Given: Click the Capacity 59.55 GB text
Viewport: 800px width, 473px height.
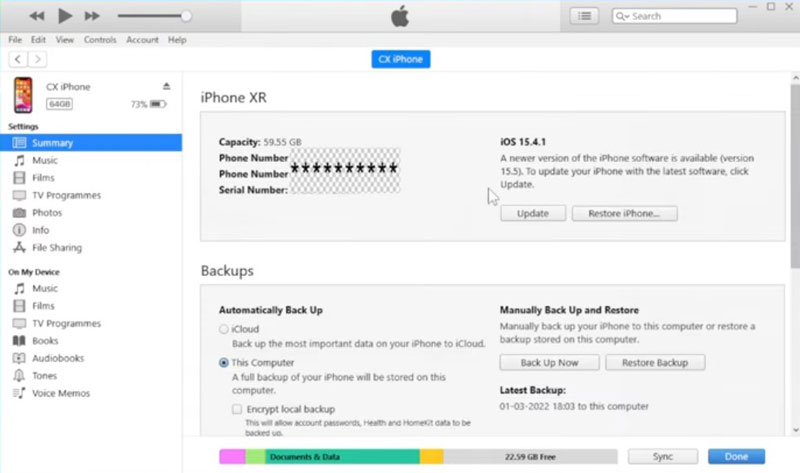Looking at the screenshot, I should (x=260, y=142).
